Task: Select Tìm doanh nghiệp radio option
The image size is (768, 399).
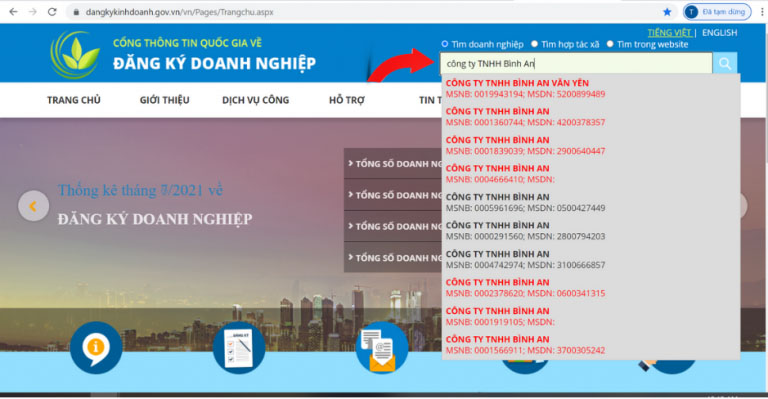Action: click(444, 44)
